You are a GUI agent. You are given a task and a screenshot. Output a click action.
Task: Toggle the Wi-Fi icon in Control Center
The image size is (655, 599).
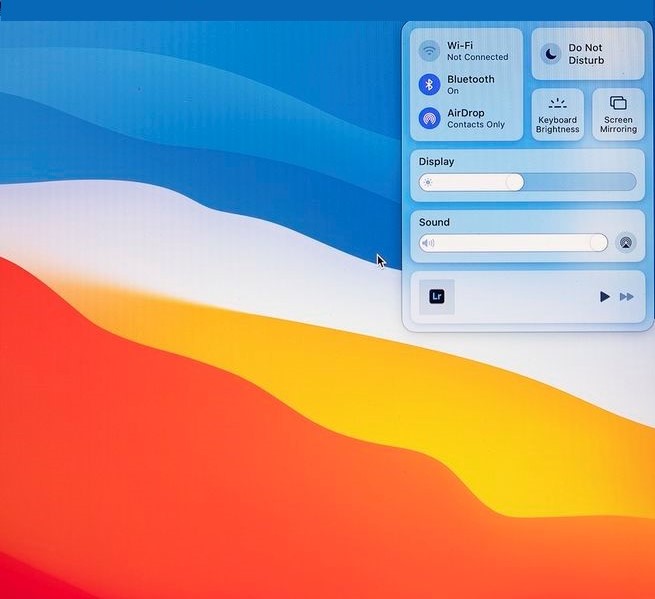click(x=429, y=51)
